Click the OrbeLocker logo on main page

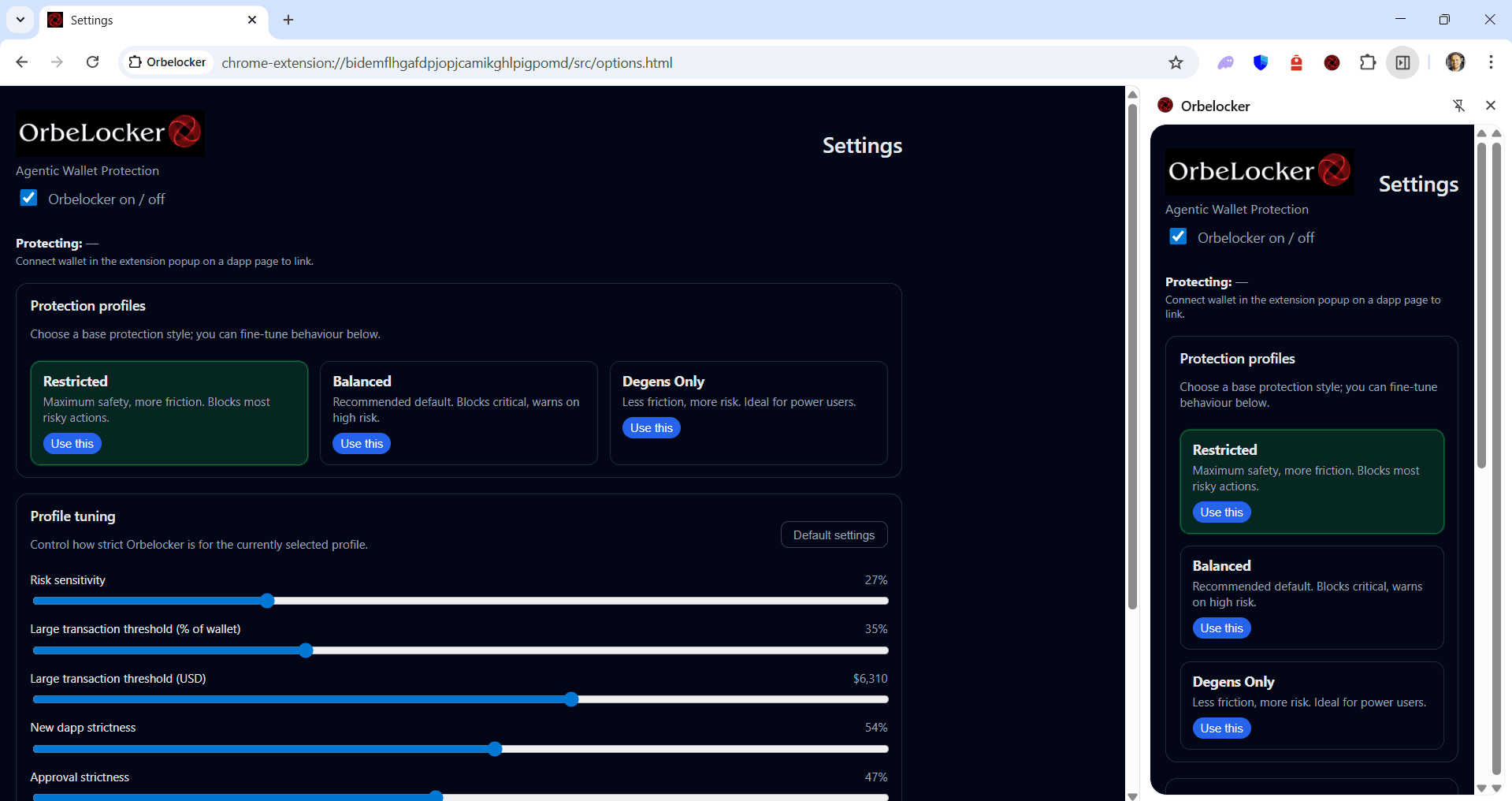[110, 132]
